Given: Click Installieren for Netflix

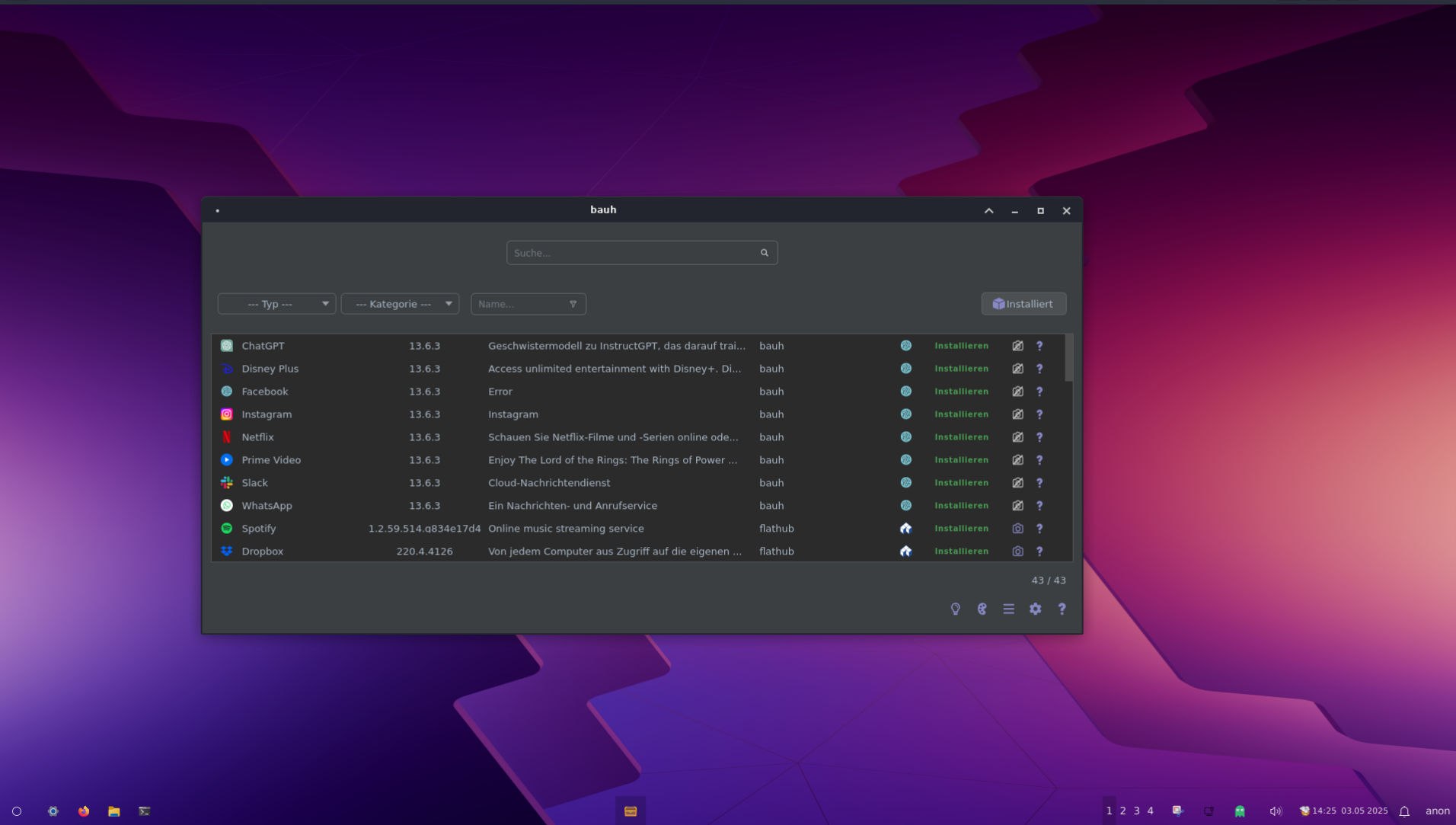Looking at the screenshot, I should pyautogui.click(x=961, y=437).
